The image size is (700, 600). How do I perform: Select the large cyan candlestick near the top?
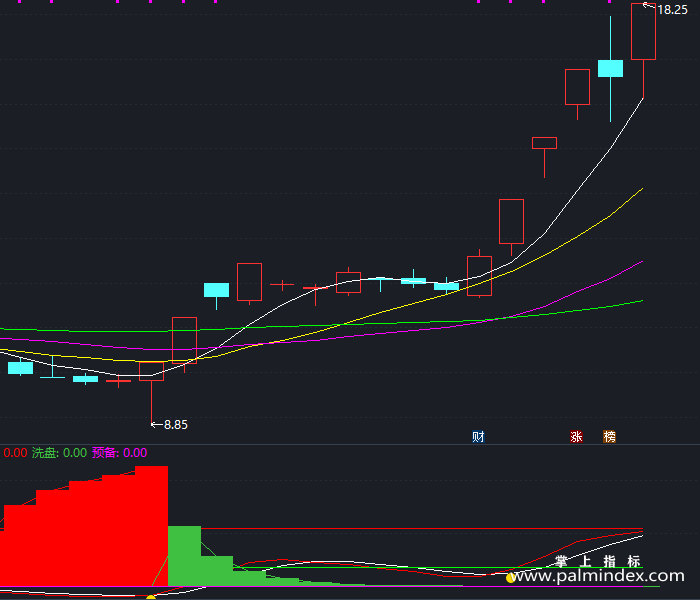[610, 68]
